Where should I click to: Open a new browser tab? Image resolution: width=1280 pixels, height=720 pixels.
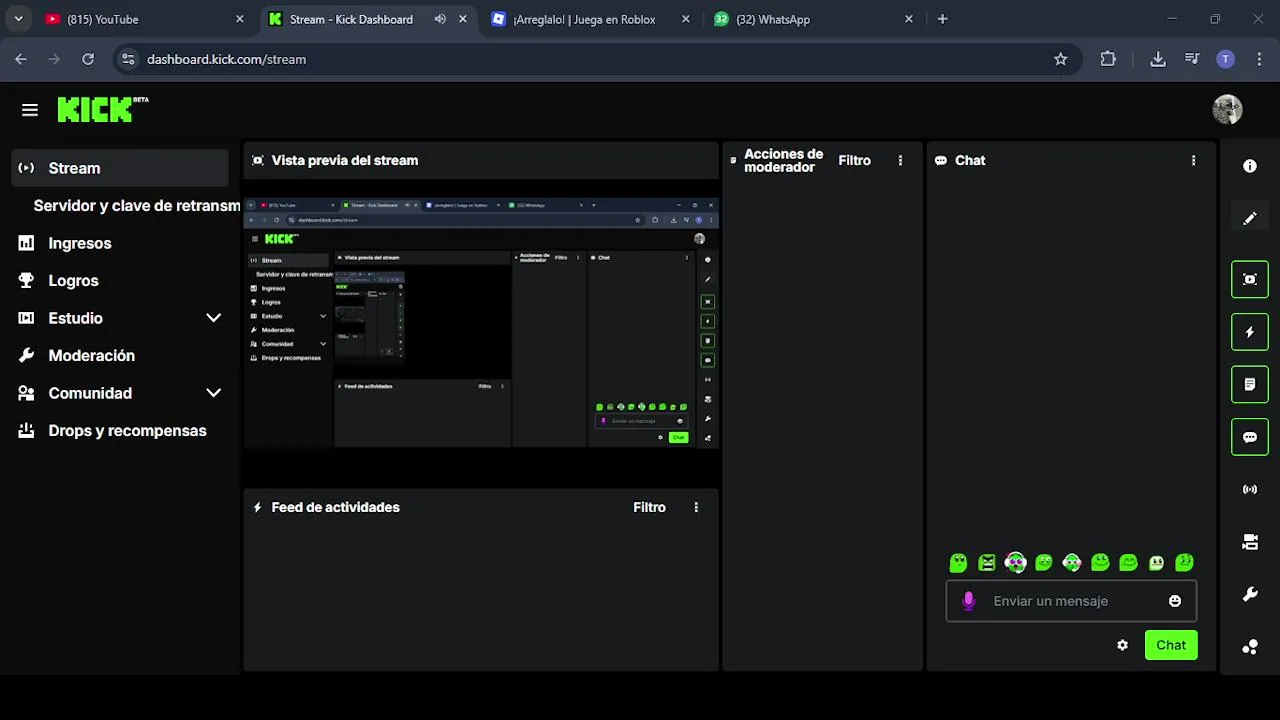[x=942, y=19]
